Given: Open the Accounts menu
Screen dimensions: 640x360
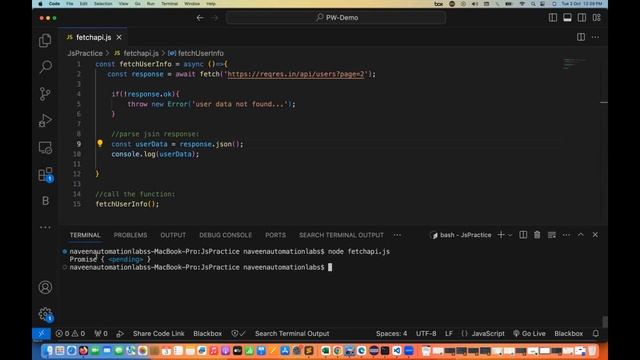Looking at the screenshot, I should (x=45, y=287).
